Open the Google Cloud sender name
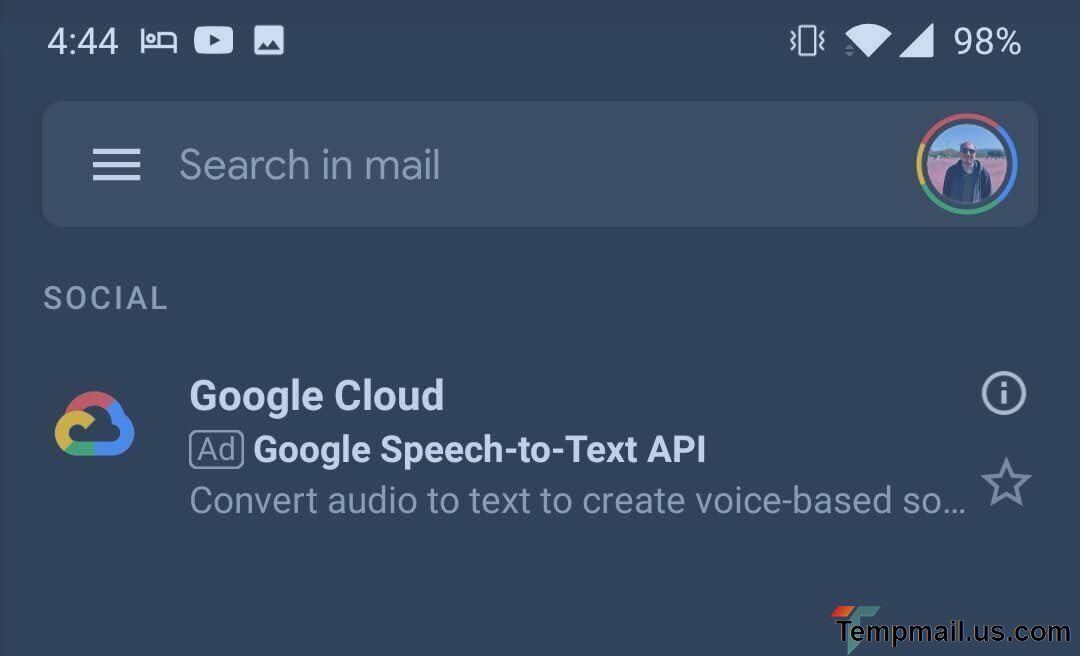 pyautogui.click(x=317, y=396)
